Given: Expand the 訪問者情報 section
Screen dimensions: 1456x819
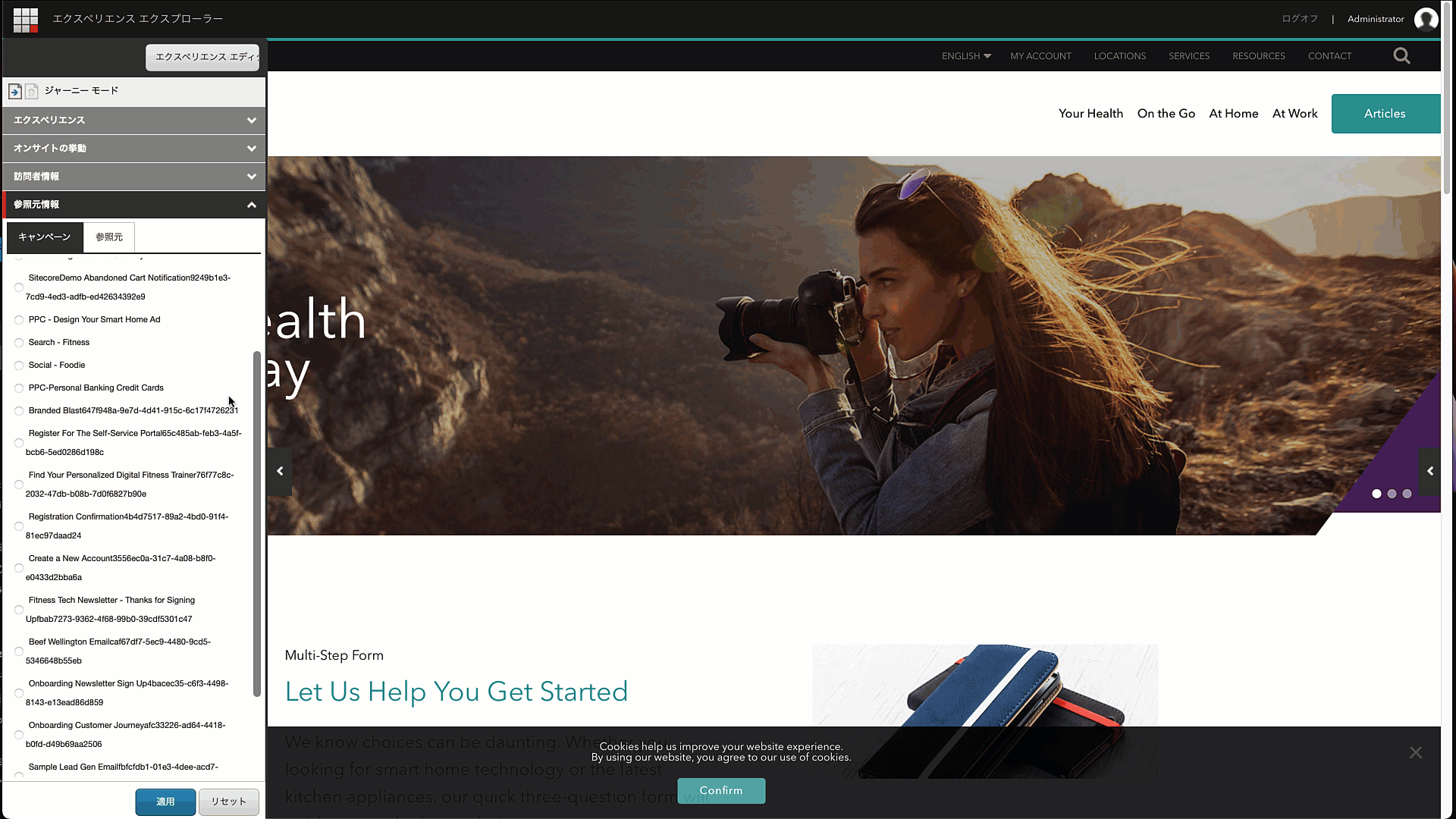Looking at the screenshot, I should (134, 176).
